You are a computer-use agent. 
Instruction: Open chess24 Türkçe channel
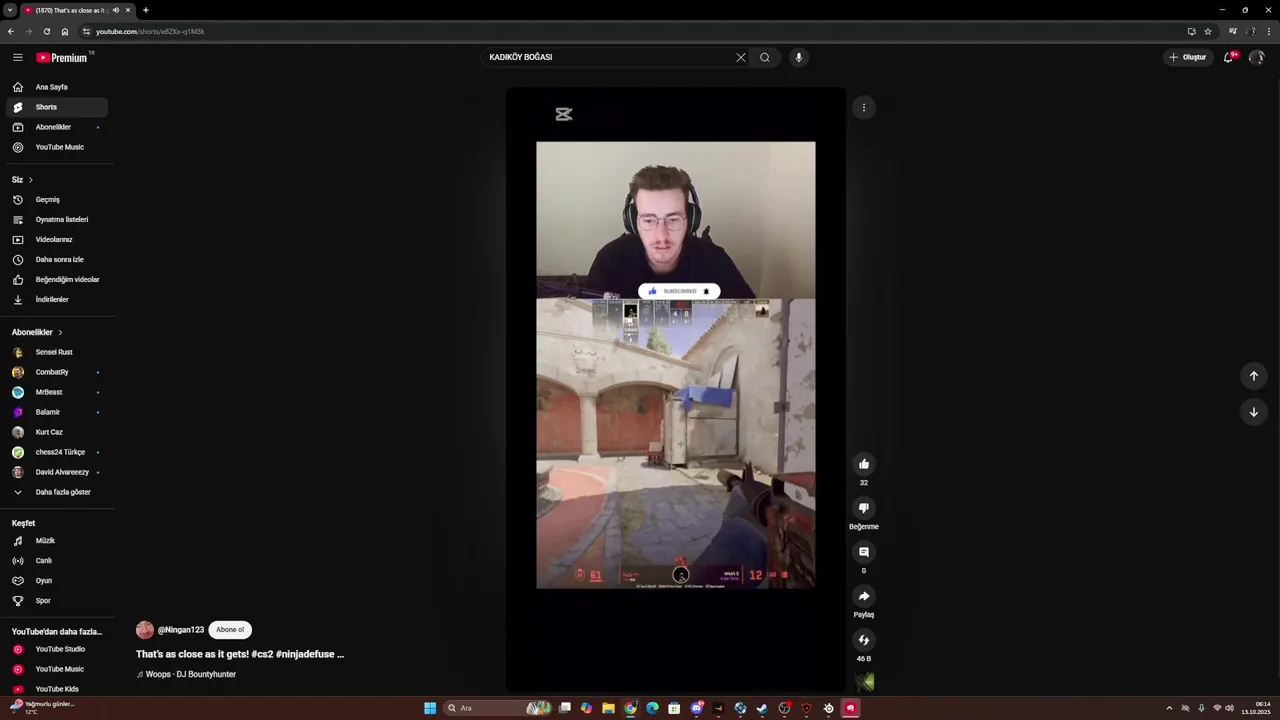(57, 452)
